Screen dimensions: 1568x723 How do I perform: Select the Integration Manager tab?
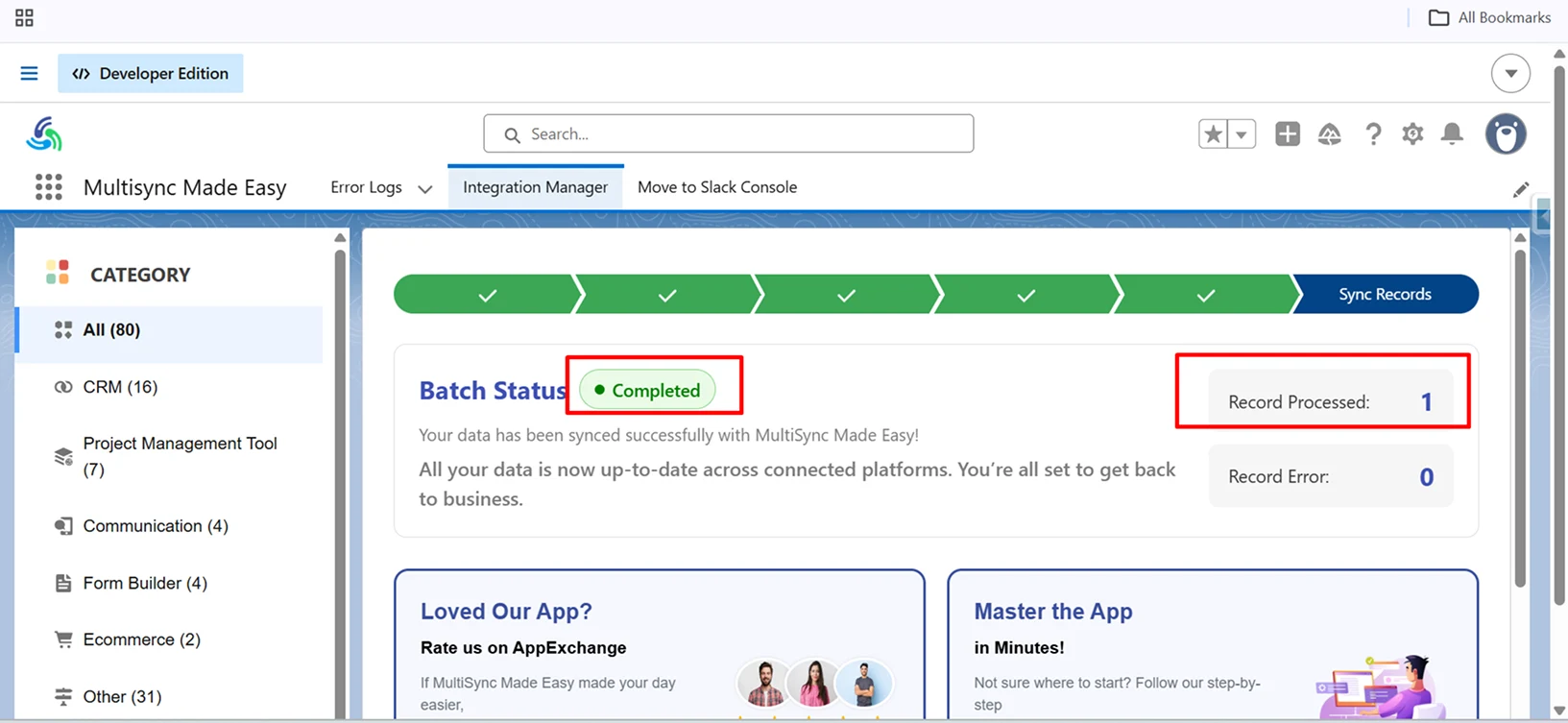click(536, 187)
